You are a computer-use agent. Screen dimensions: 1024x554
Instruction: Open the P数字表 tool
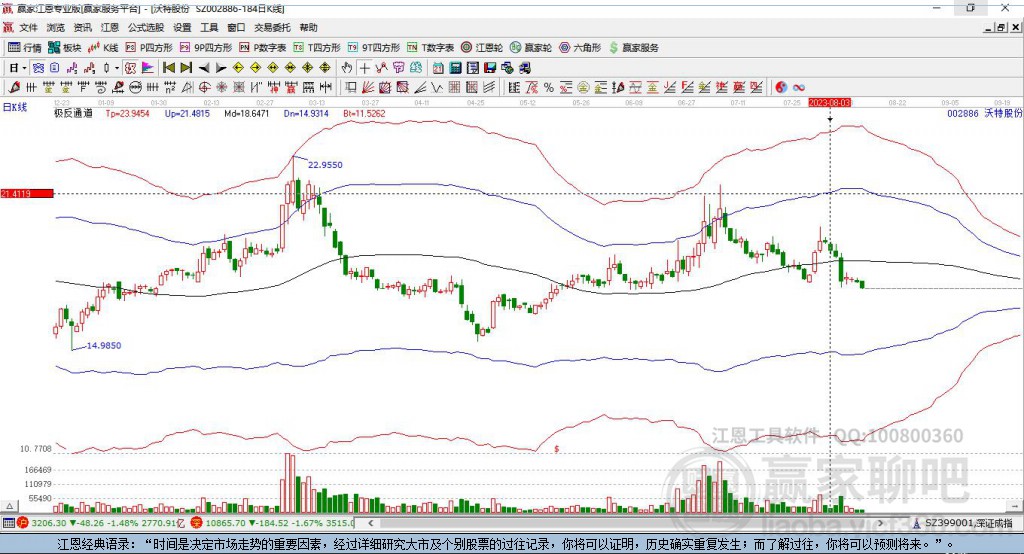point(263,48)
